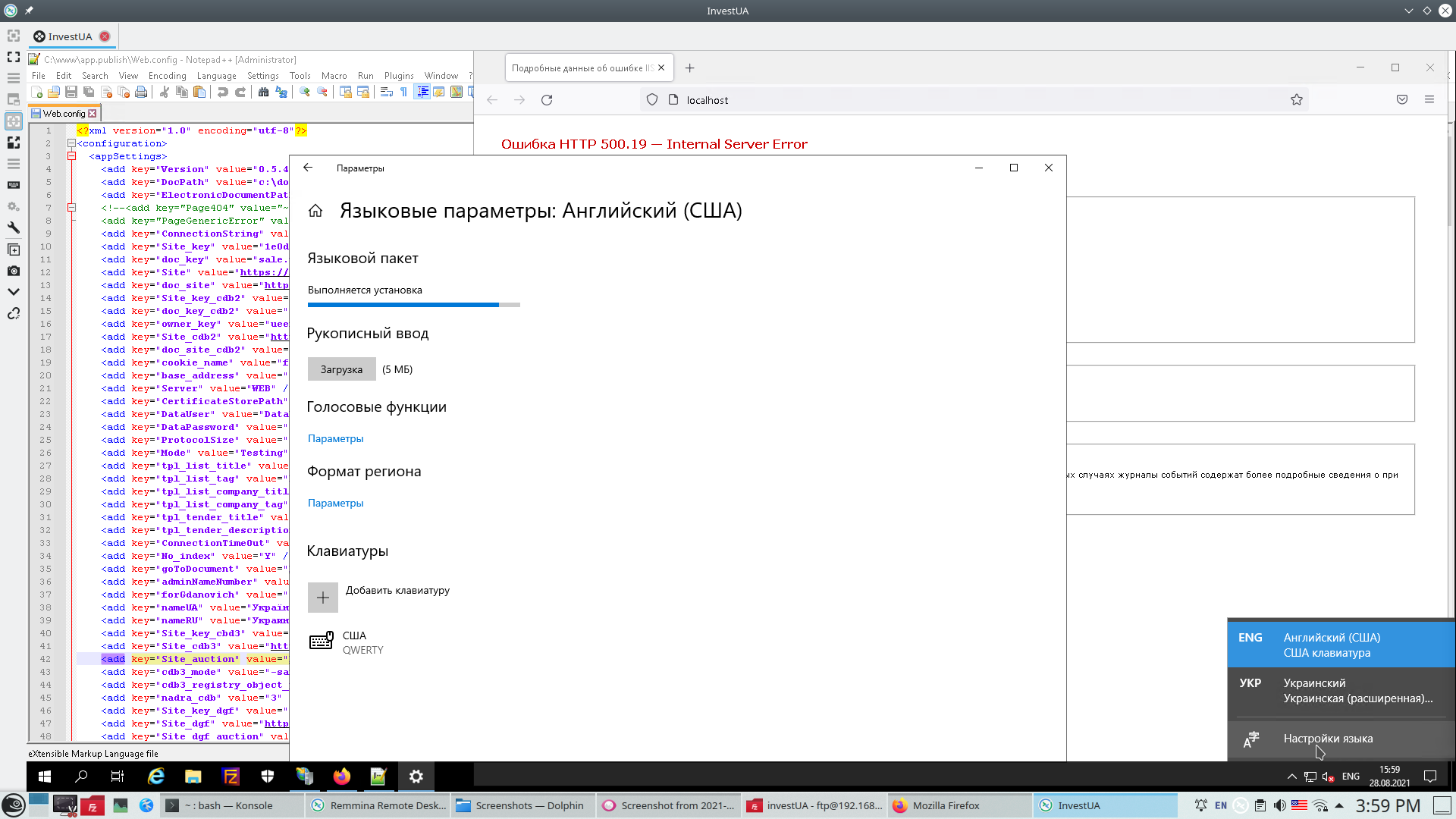
Task: Toggle Show All Characters pilcrow button
Action: coord(403,92)
